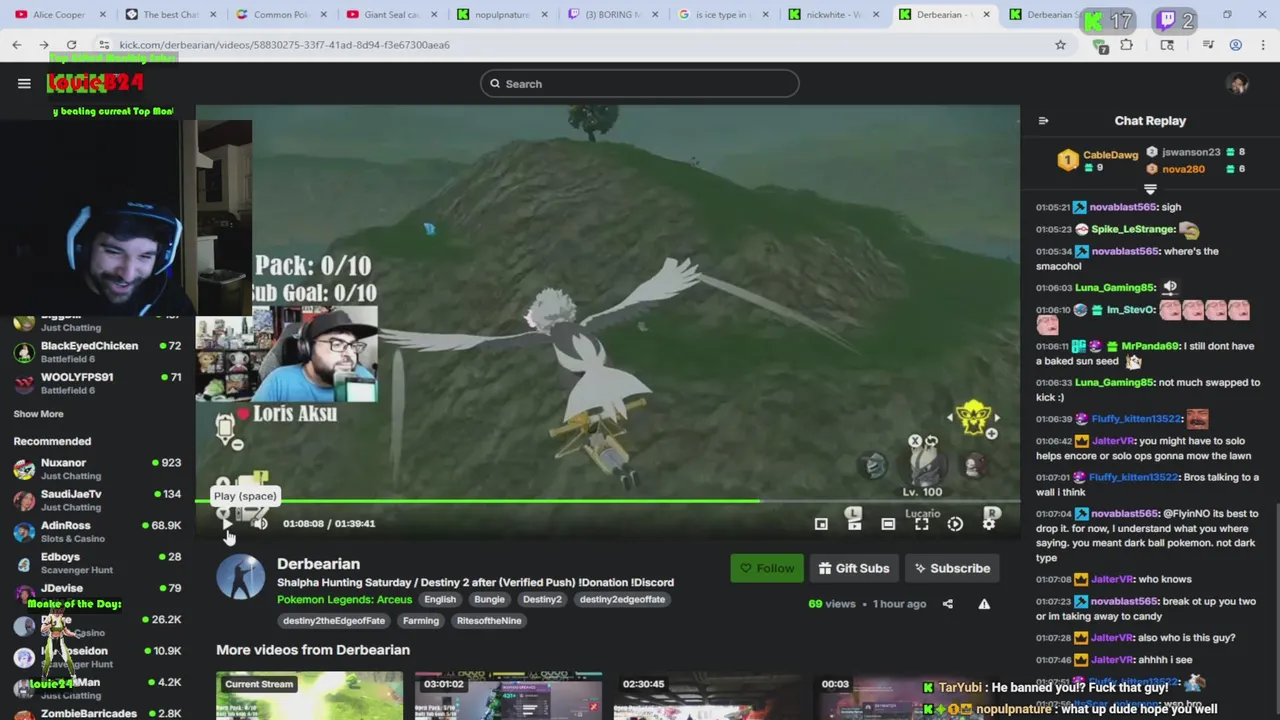The width and height of the screenshot is (1280, 720).
Task: Enter fullscreen mode in the player
Action: [x=922, y=523]
